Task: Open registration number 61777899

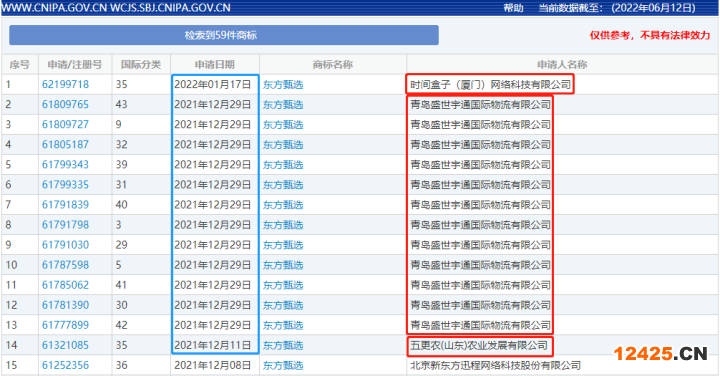Action: (65, 325)
